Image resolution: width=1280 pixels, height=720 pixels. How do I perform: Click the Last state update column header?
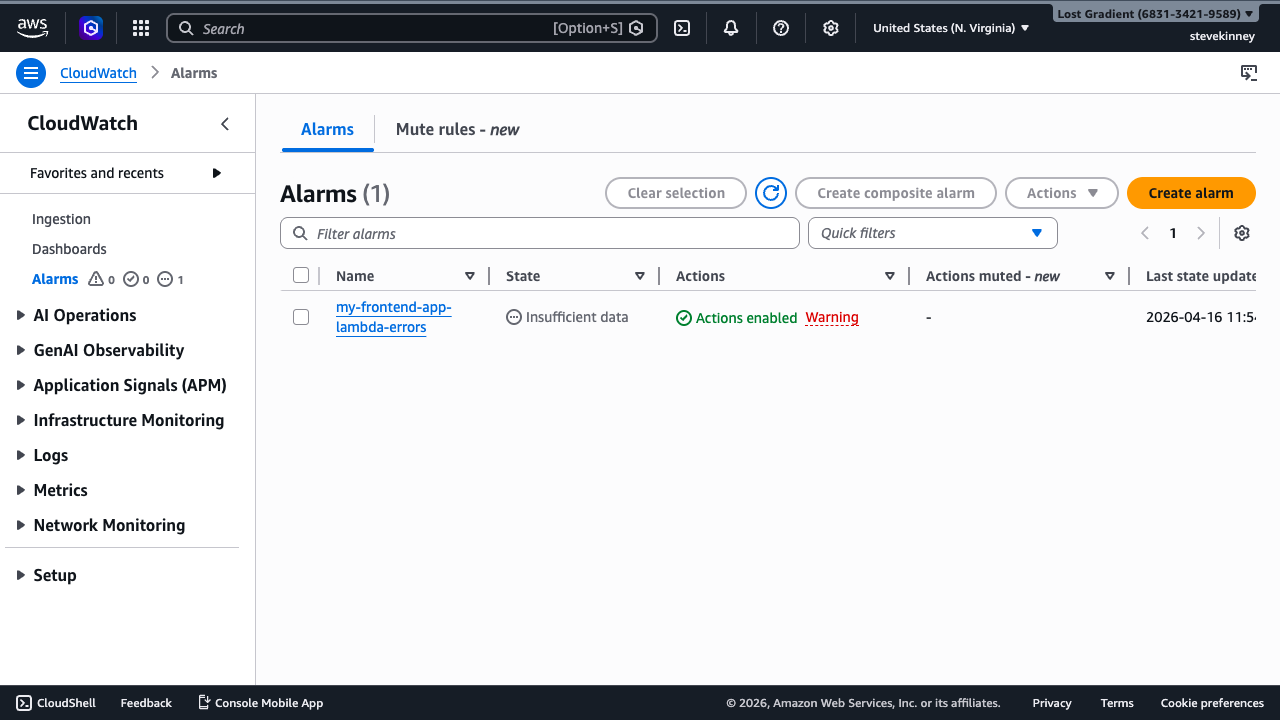(1201, 276)
